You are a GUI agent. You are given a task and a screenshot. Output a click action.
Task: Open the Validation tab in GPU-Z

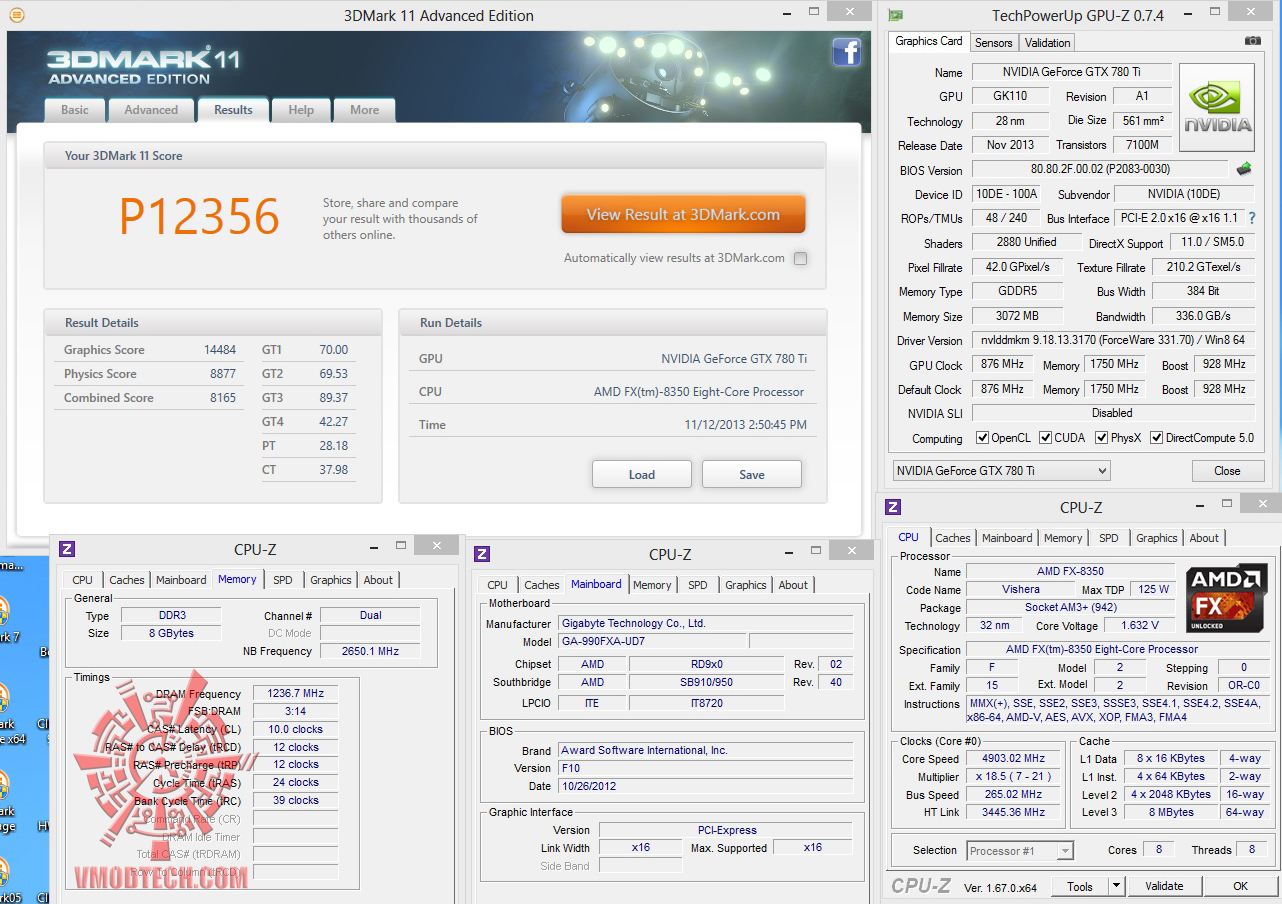tap(1048, 42)
